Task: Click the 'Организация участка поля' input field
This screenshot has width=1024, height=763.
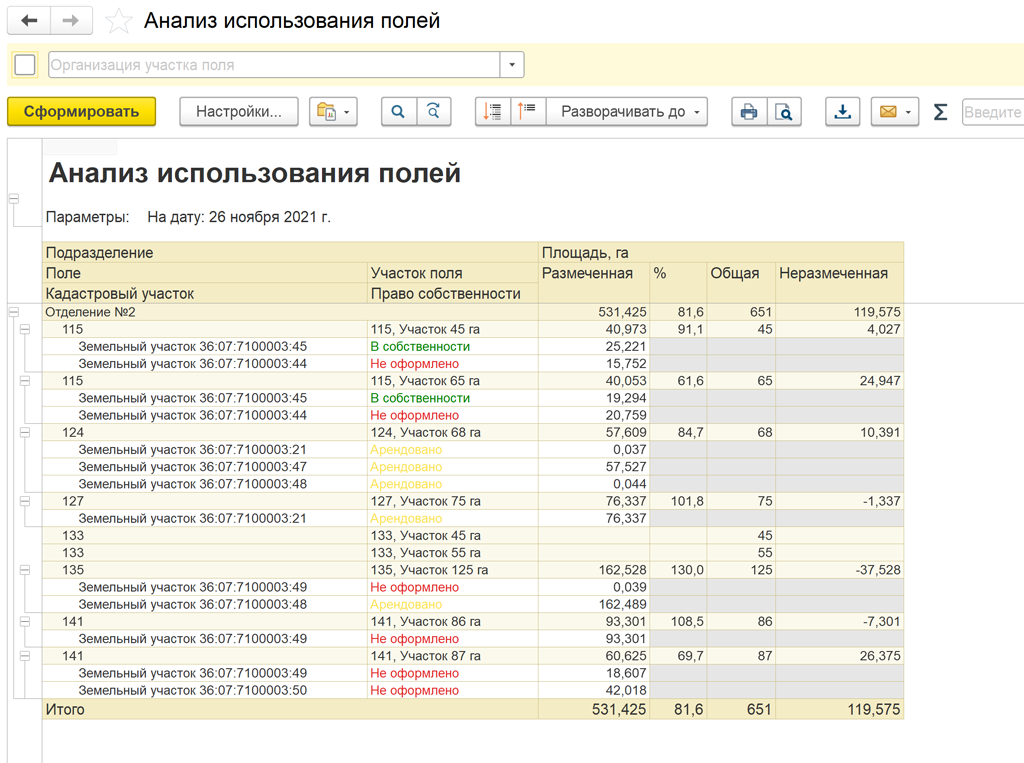Action: click(273, 65)
